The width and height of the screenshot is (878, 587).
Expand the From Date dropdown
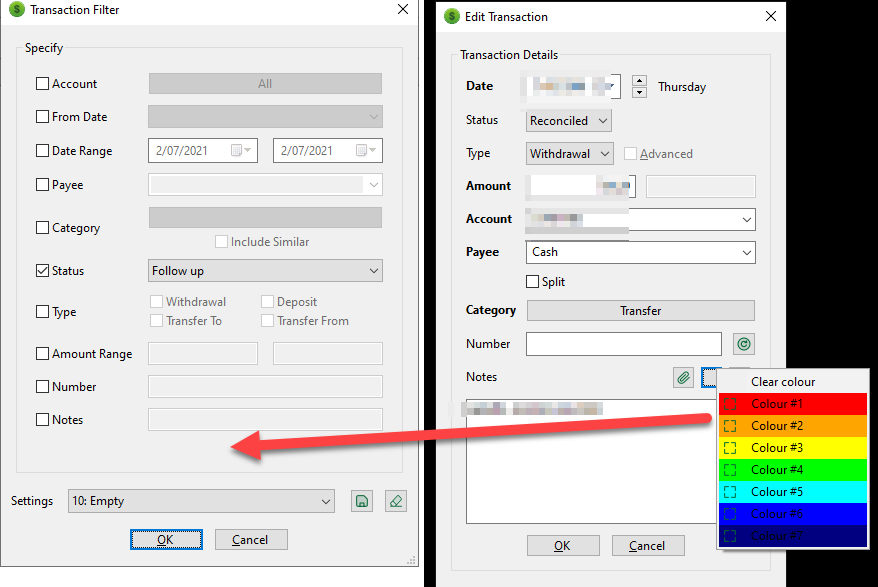[373, 117]
